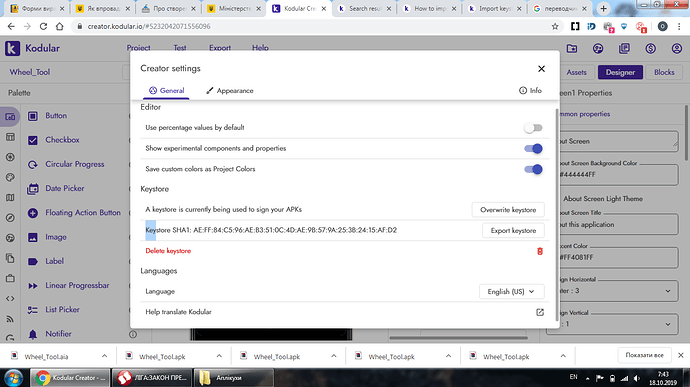The image size is (690, 387).
Task: Click the account profile icon in Kodular header
Action: 676,48
